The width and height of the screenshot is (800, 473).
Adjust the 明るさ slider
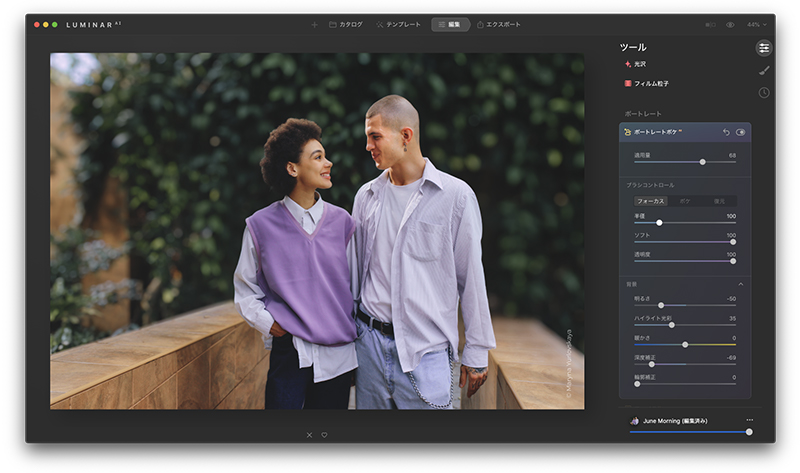coord(685,305)
